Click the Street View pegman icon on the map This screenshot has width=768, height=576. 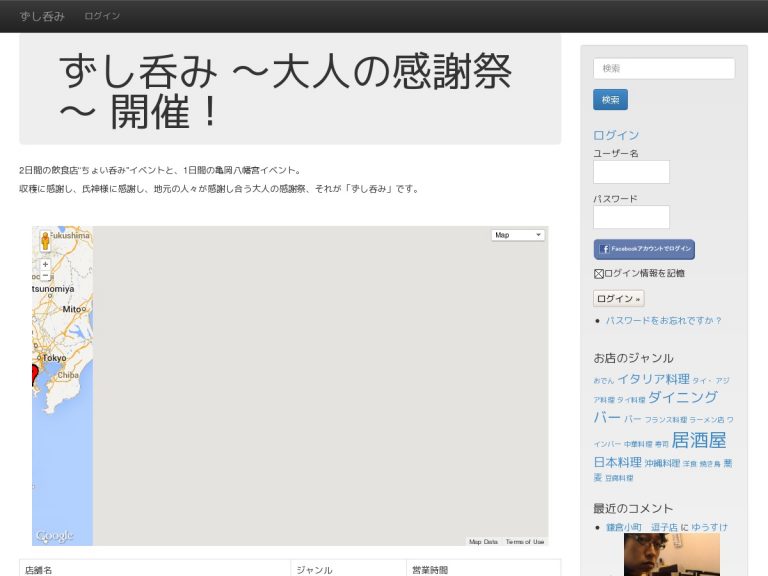point(46,241)
